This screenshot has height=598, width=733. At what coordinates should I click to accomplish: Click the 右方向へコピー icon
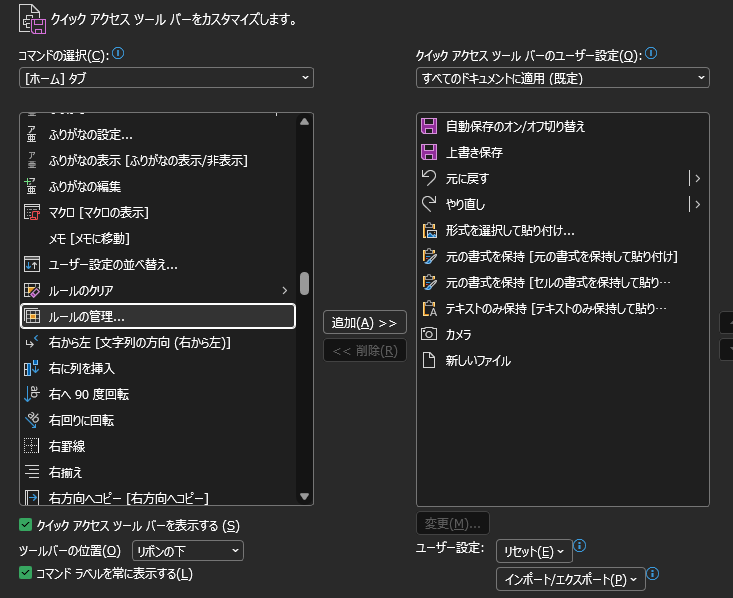click(31, 497)
